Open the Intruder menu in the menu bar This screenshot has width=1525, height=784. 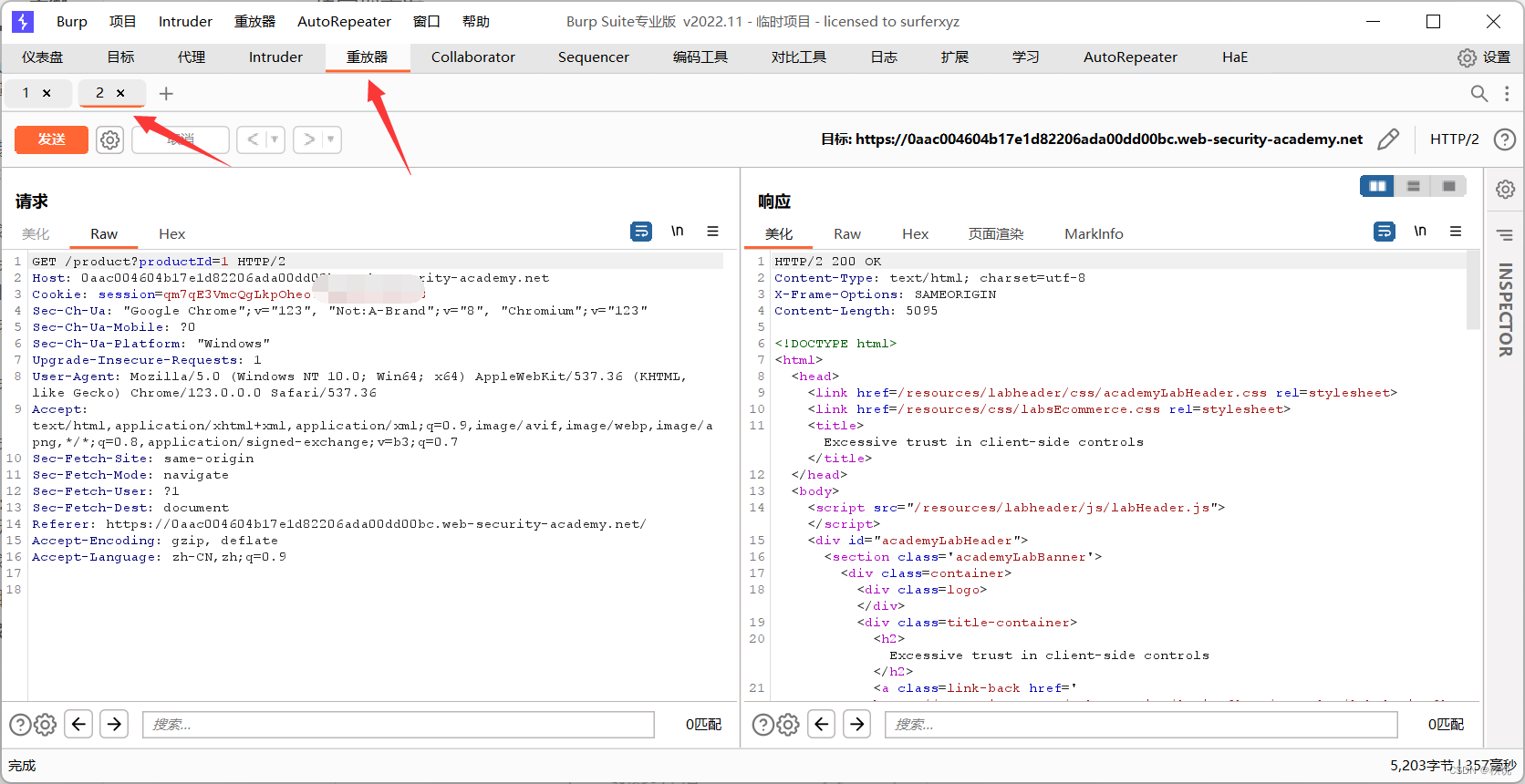click(185, 21)
